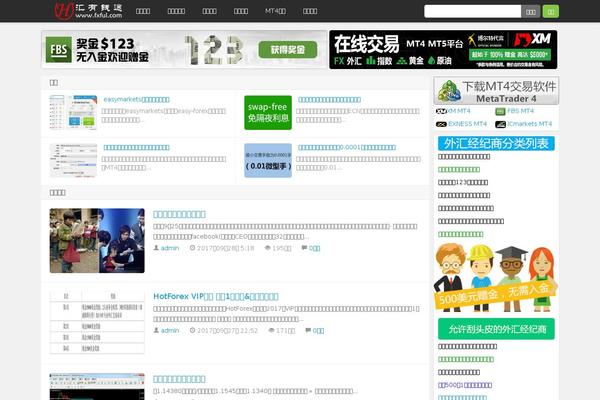
Task: Open the easymarkets article thumbnail
Action: 73,112
